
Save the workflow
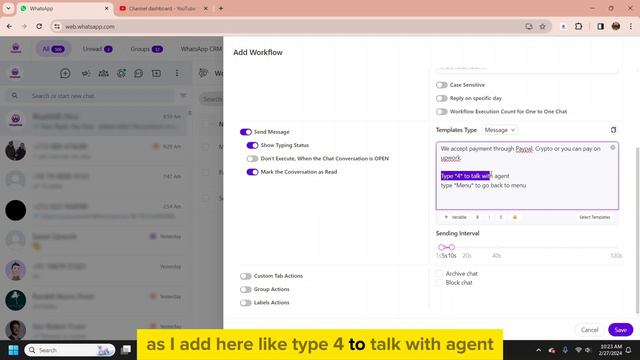tap(620, 330)
